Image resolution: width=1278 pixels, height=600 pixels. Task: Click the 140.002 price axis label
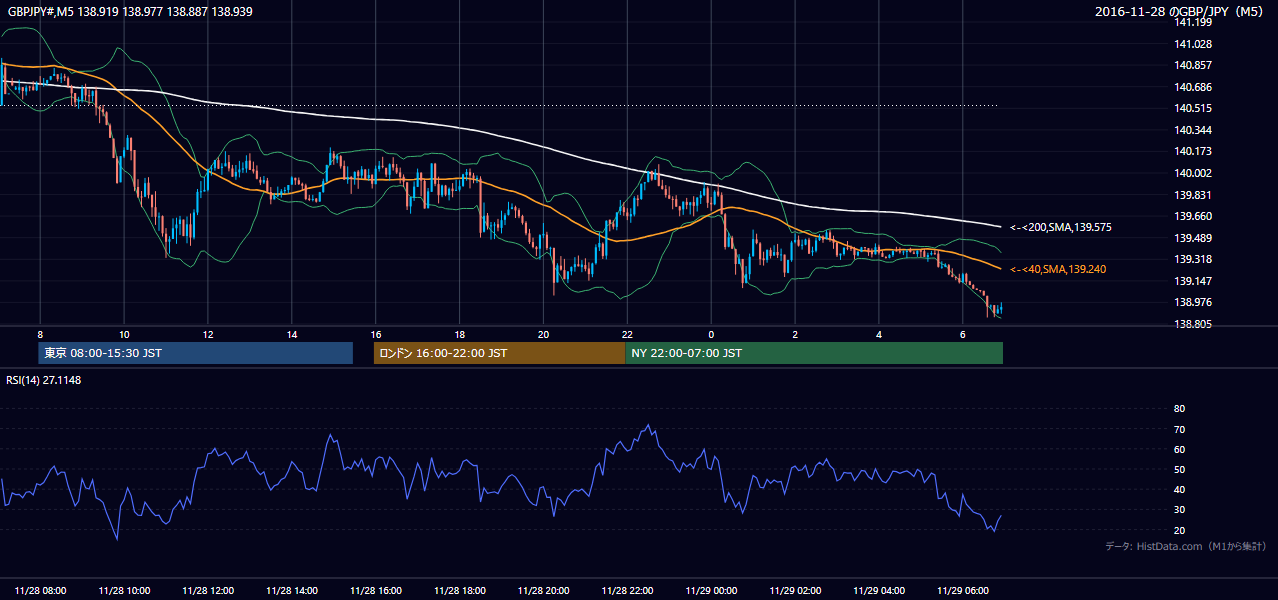click(x=1193, y=173)
